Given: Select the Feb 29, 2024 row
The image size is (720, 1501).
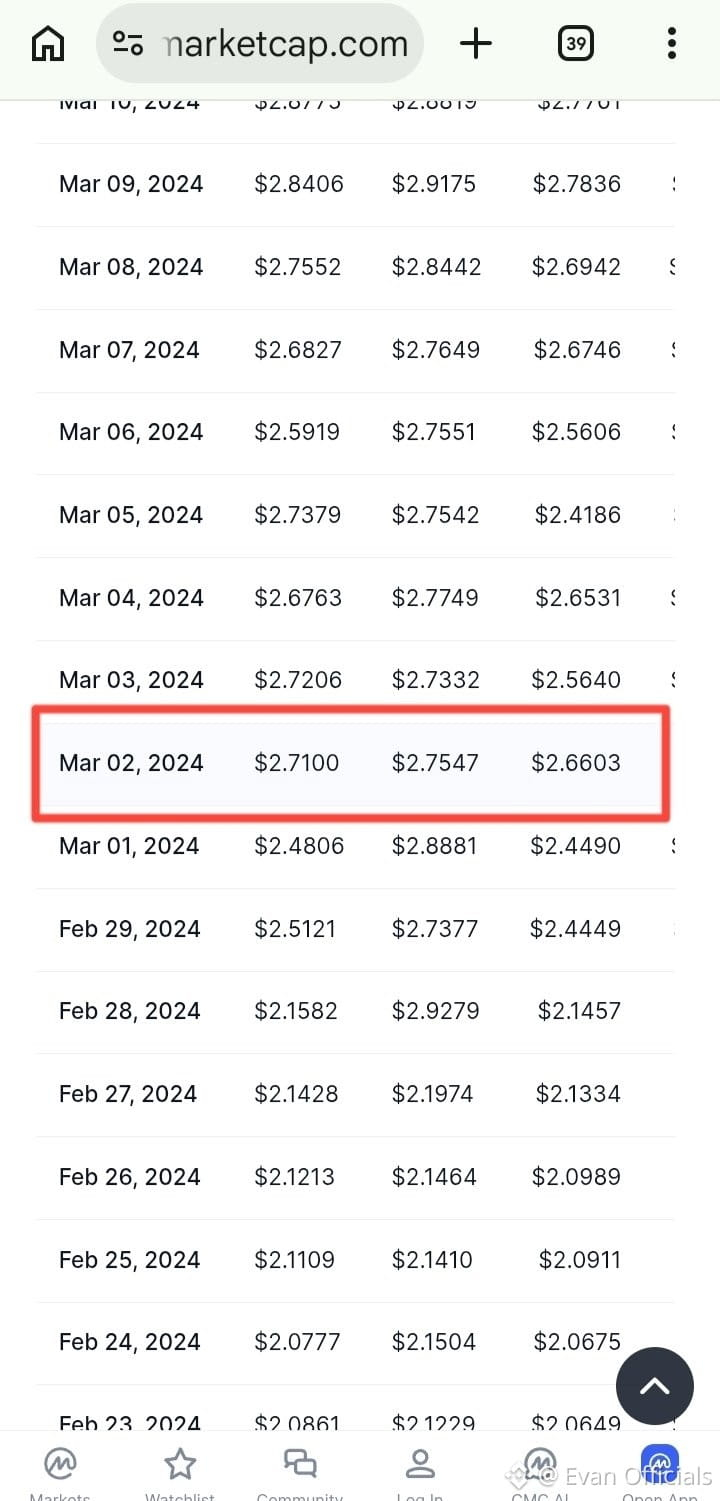Looking at the screenshot, I should click(355, 929).
